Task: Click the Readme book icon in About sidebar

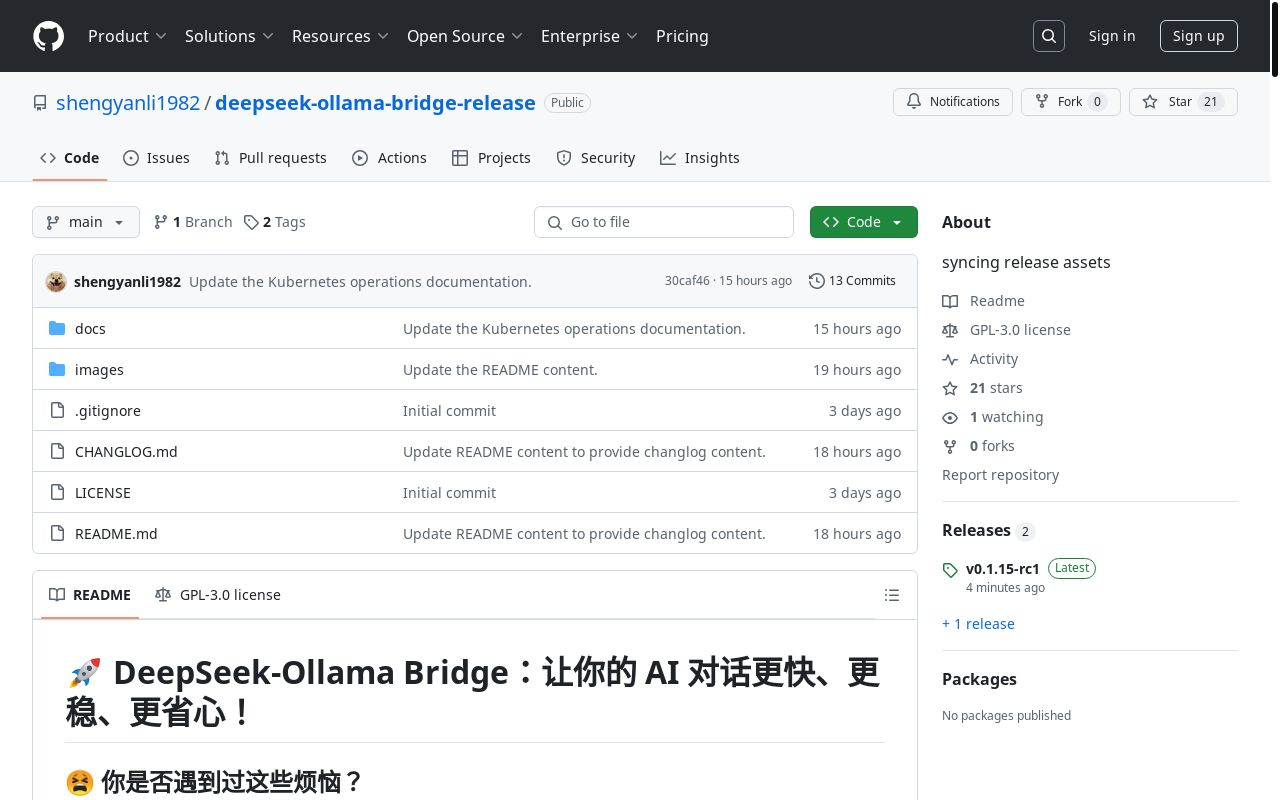Action: (950, 301)
